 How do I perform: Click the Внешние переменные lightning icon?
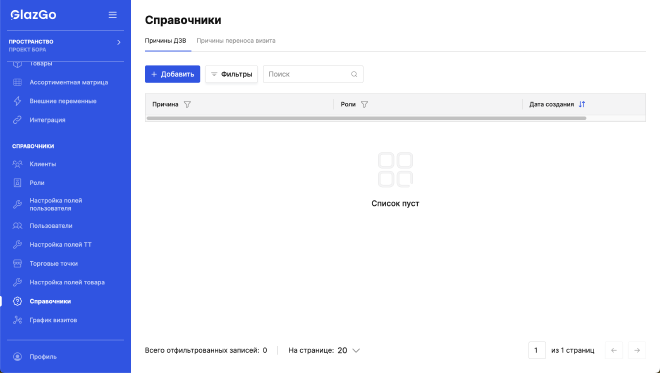(x=17, y=101)
